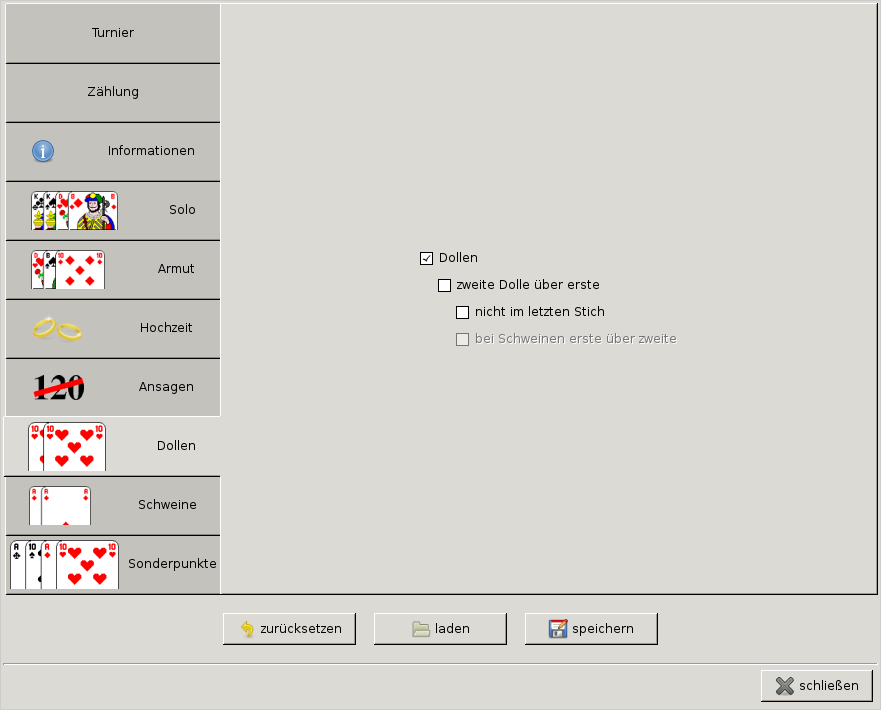
Task: Save rules with speichern button
Action: [x=591, y=629]
